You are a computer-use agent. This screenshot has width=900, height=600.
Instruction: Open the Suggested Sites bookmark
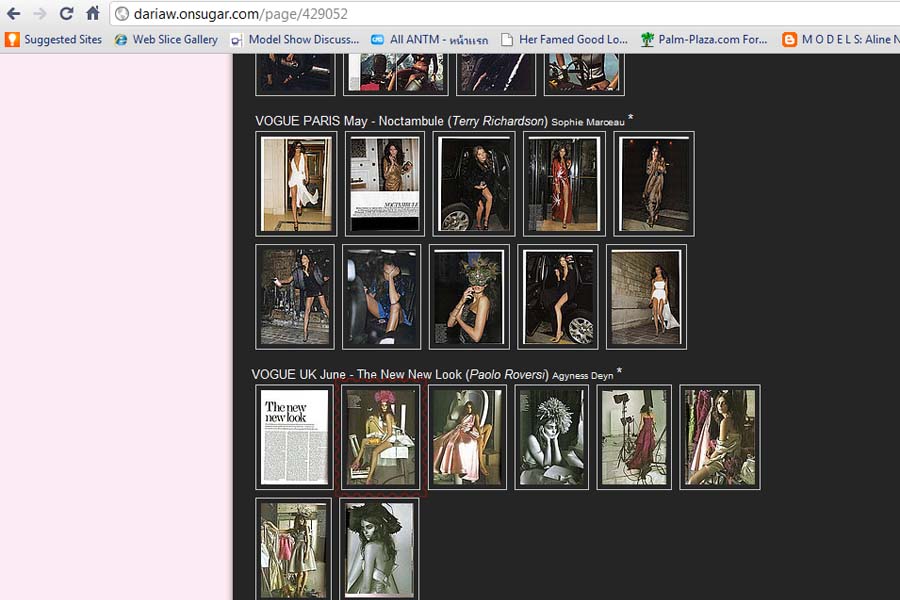pos(53,40)
